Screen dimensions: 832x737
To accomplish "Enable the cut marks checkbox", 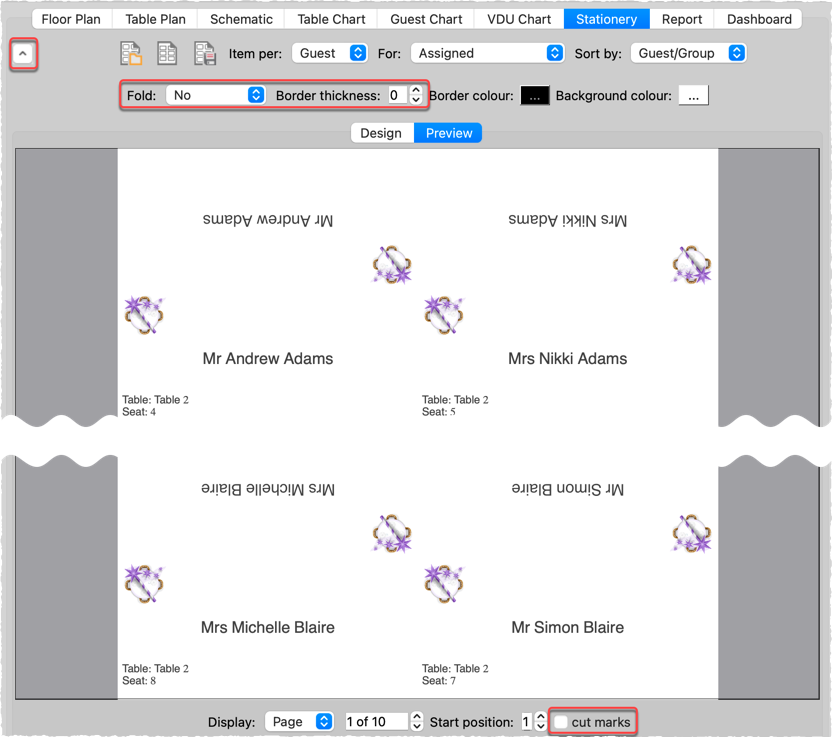I will pyautogui.click(x=562, y=722).
